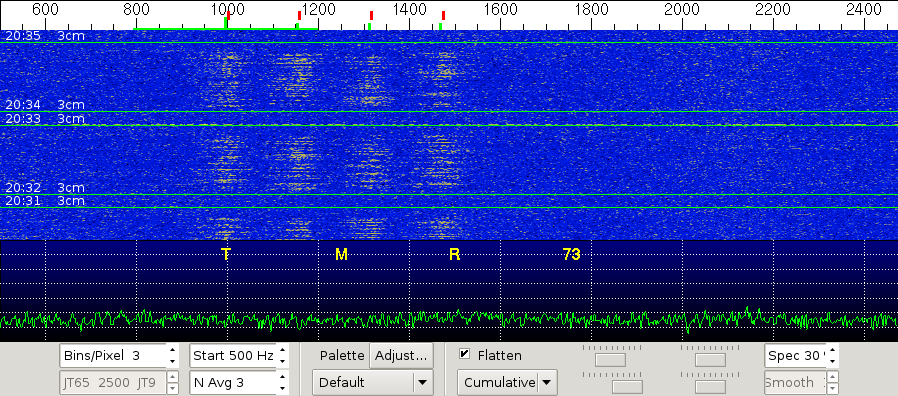
Task: Click the upper-right waterfall zero slider
Action: [x=710, y=360]
